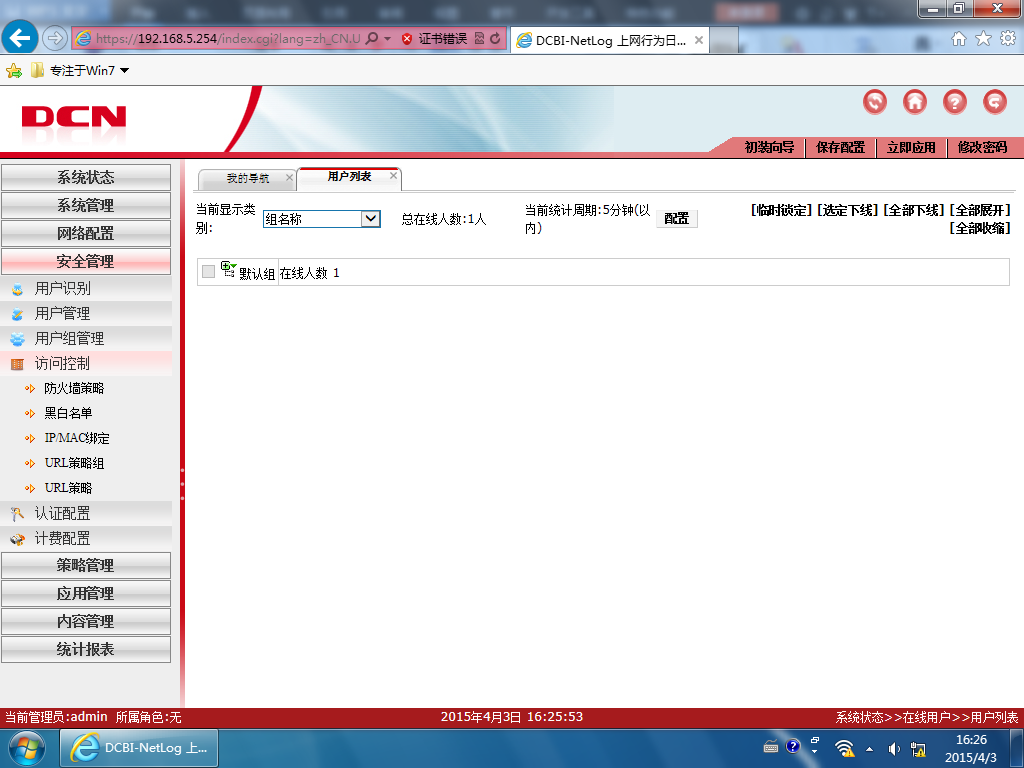1024x768 pixels.
Task: Click the compatibility view icon in address bar
Action: (479, 39)
